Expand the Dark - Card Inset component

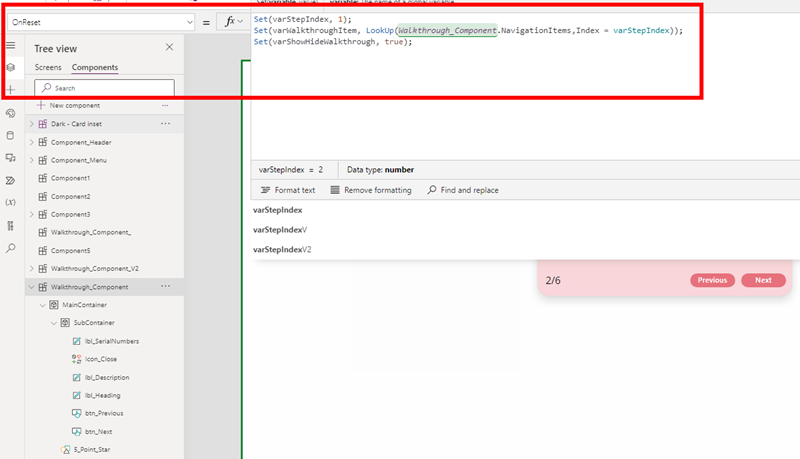[32, 124]
